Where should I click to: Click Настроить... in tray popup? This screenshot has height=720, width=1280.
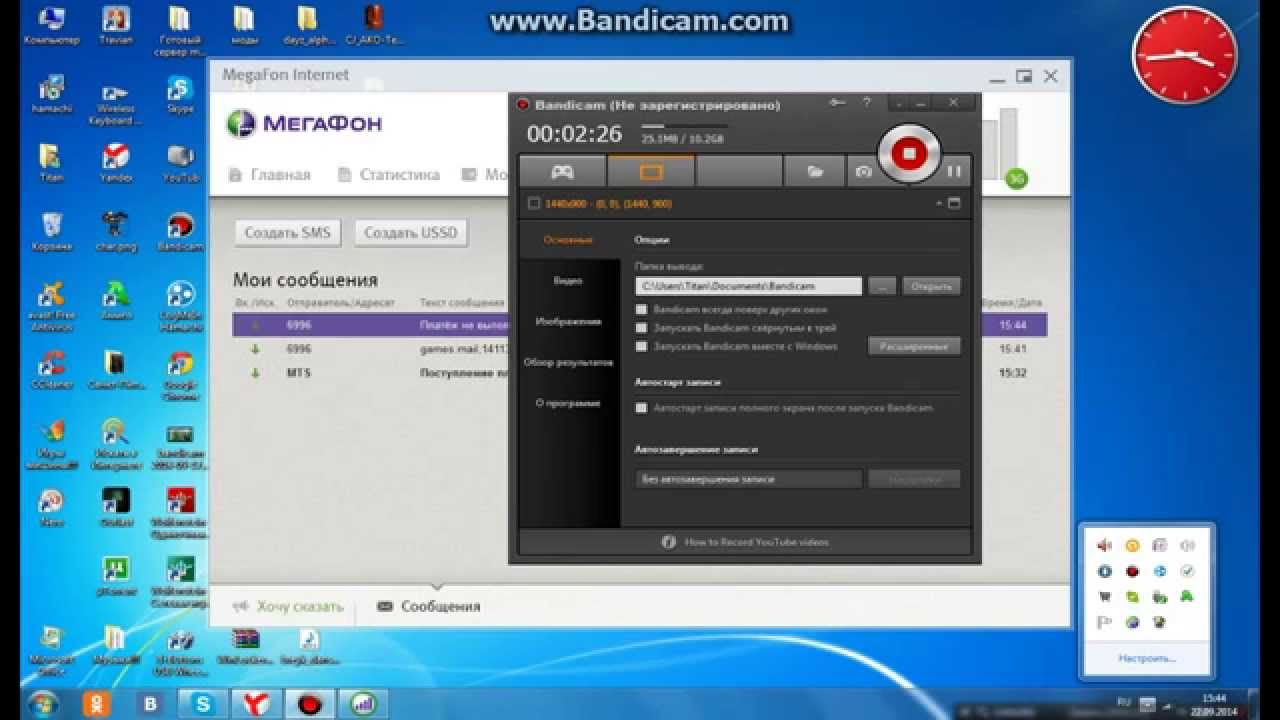coord(1147,659)
